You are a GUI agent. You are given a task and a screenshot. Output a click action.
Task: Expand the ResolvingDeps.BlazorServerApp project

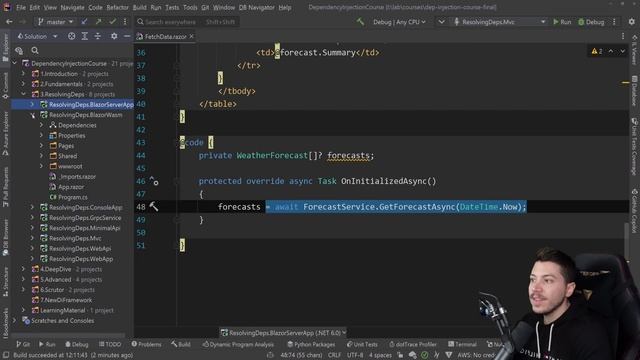pos(32,104)
